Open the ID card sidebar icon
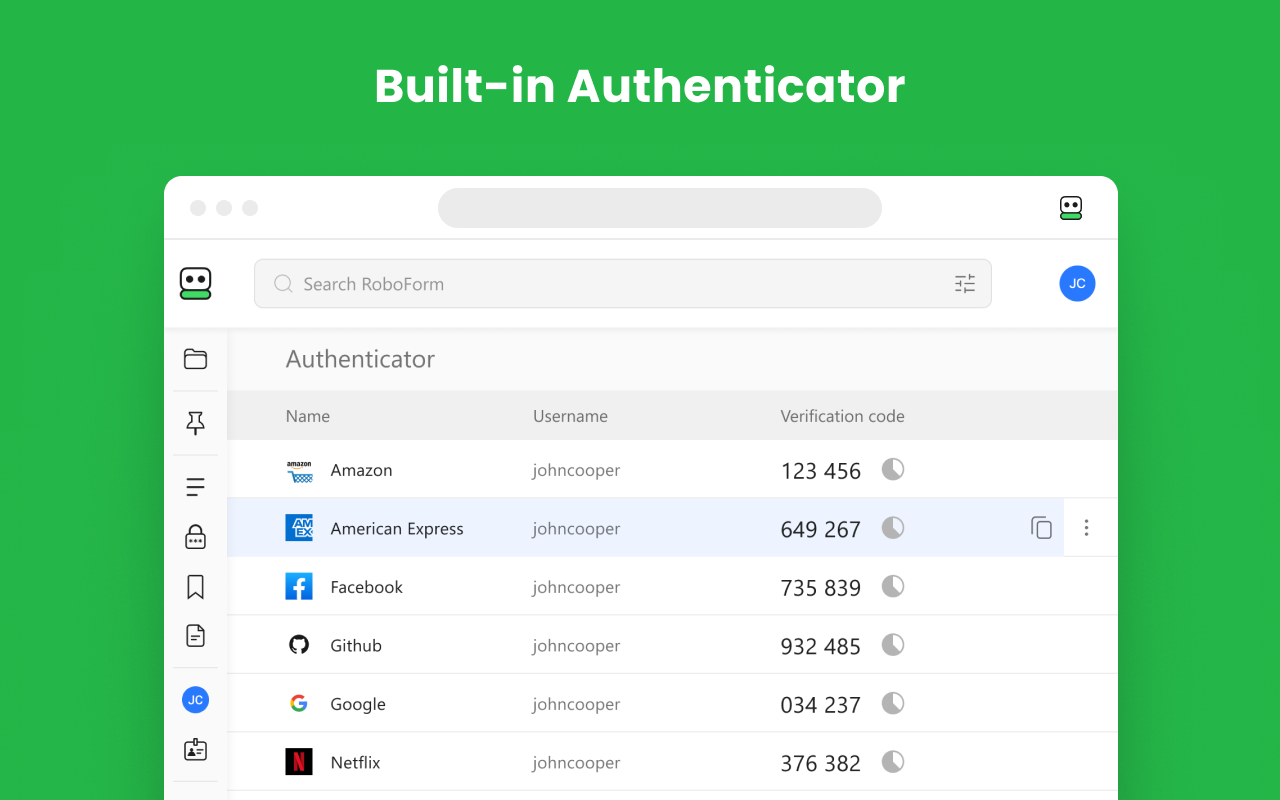This screenshot has height=800, width=1280. (195, 749)
